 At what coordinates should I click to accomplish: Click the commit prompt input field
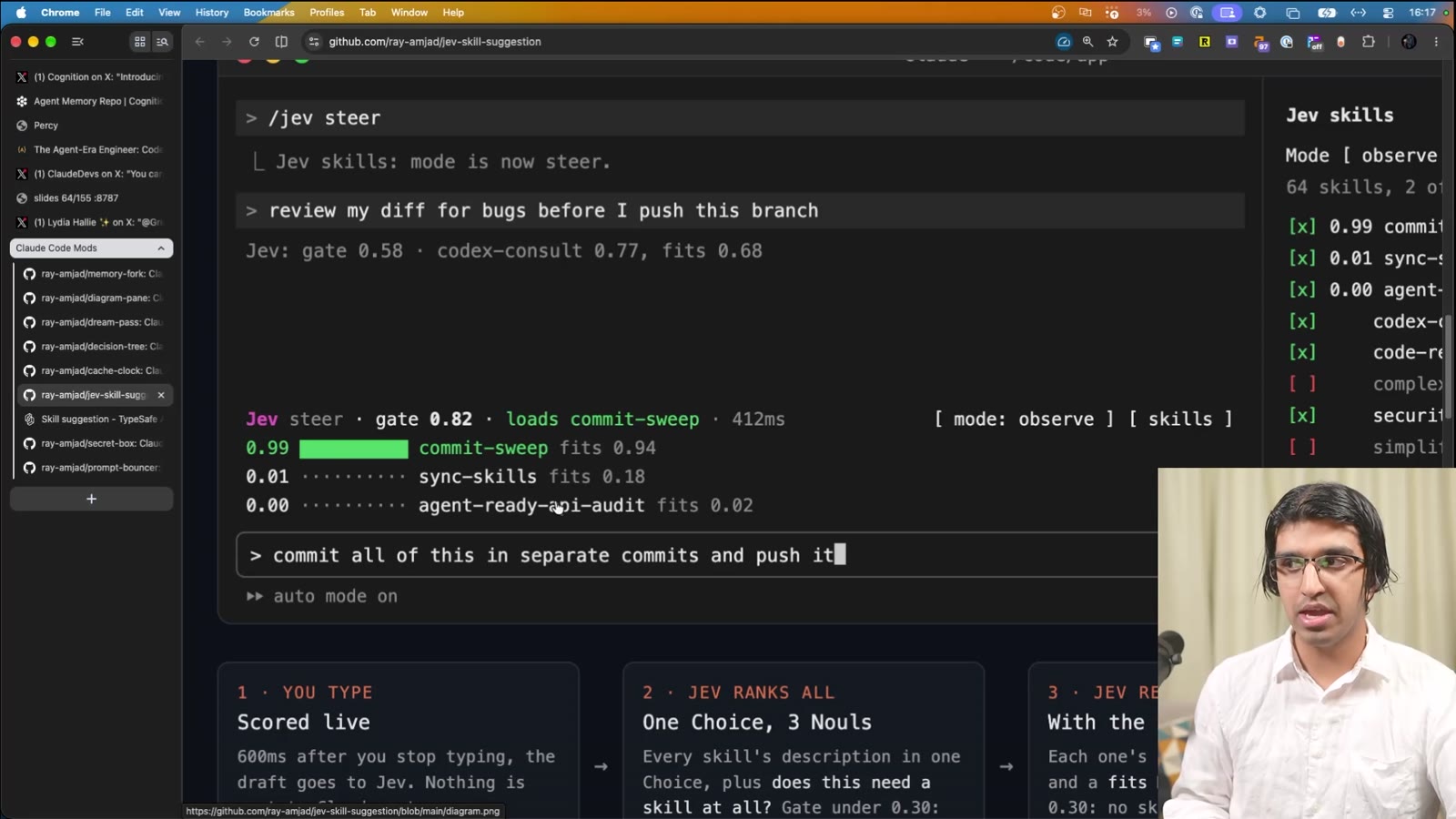[697, 555]
